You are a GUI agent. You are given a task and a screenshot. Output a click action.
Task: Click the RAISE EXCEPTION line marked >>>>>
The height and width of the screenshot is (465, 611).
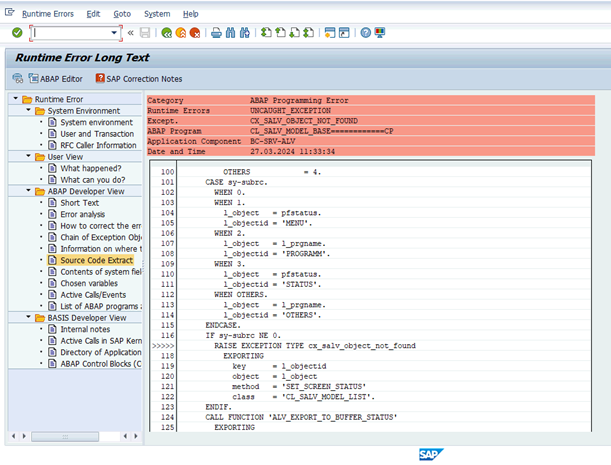pyautogui.click(x=315, y=346)
